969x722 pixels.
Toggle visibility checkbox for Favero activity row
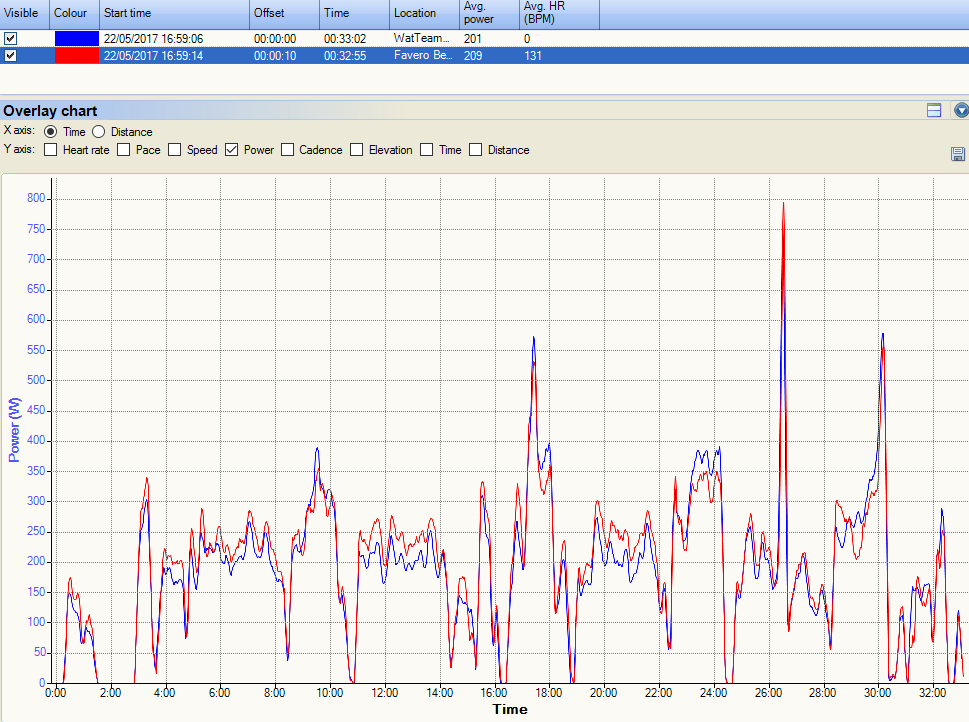pos(11,56)
